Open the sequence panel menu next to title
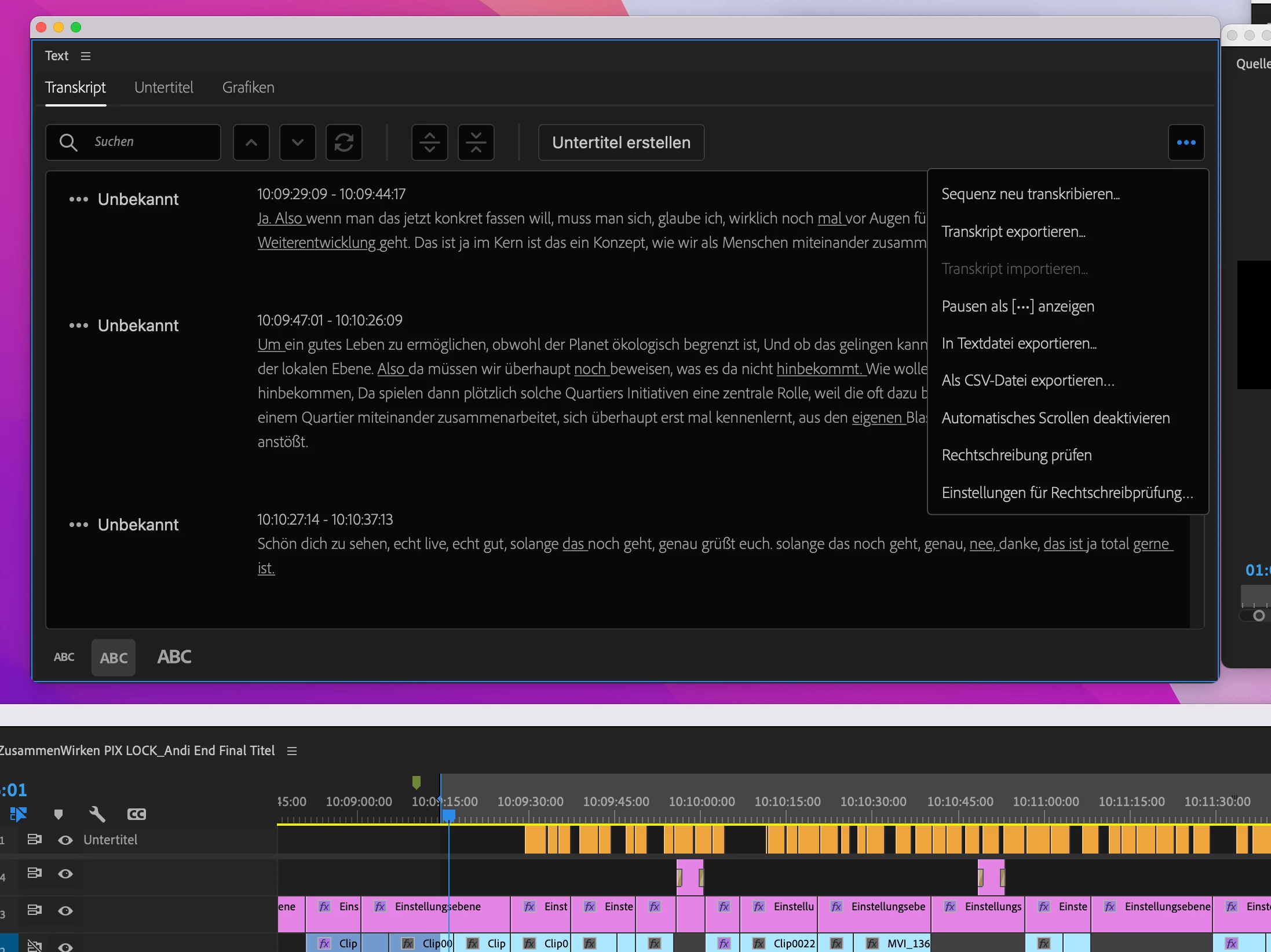This screenshot has height=952, width=1271. pos(292,751)
